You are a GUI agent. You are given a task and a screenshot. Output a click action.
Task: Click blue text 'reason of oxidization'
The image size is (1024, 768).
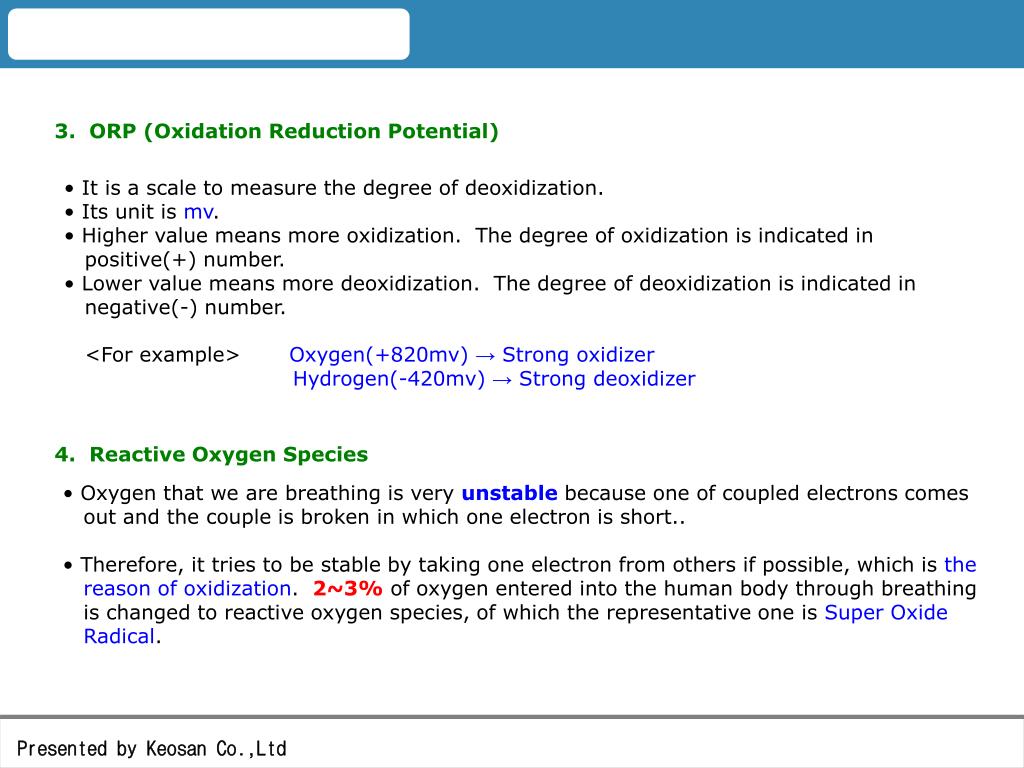click(187, 589)
